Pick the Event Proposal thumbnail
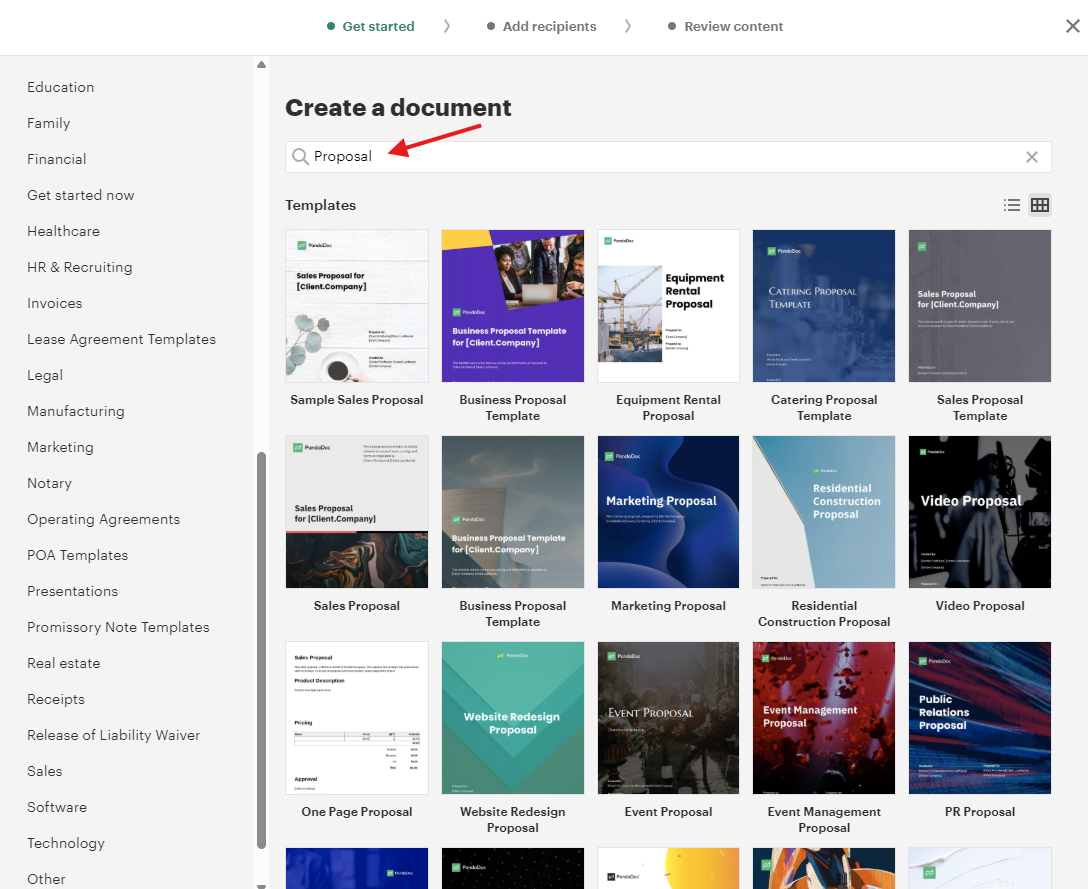This screenshot has height=889, width=1088. tap(668, 718)
